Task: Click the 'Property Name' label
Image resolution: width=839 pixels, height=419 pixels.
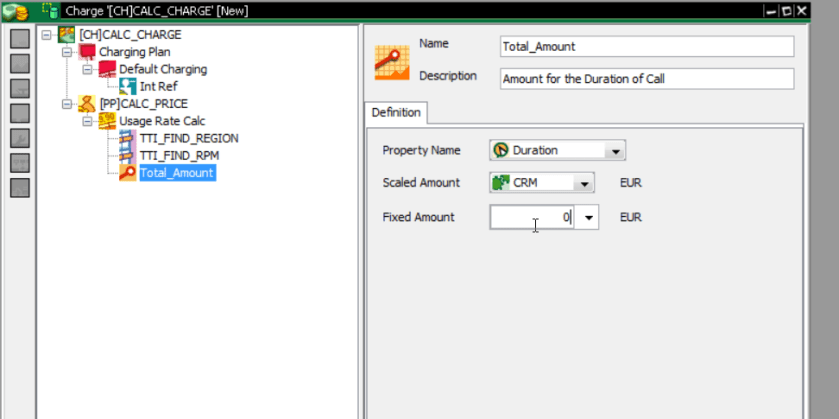Action: pyautogui.click(x=421, y=150)
